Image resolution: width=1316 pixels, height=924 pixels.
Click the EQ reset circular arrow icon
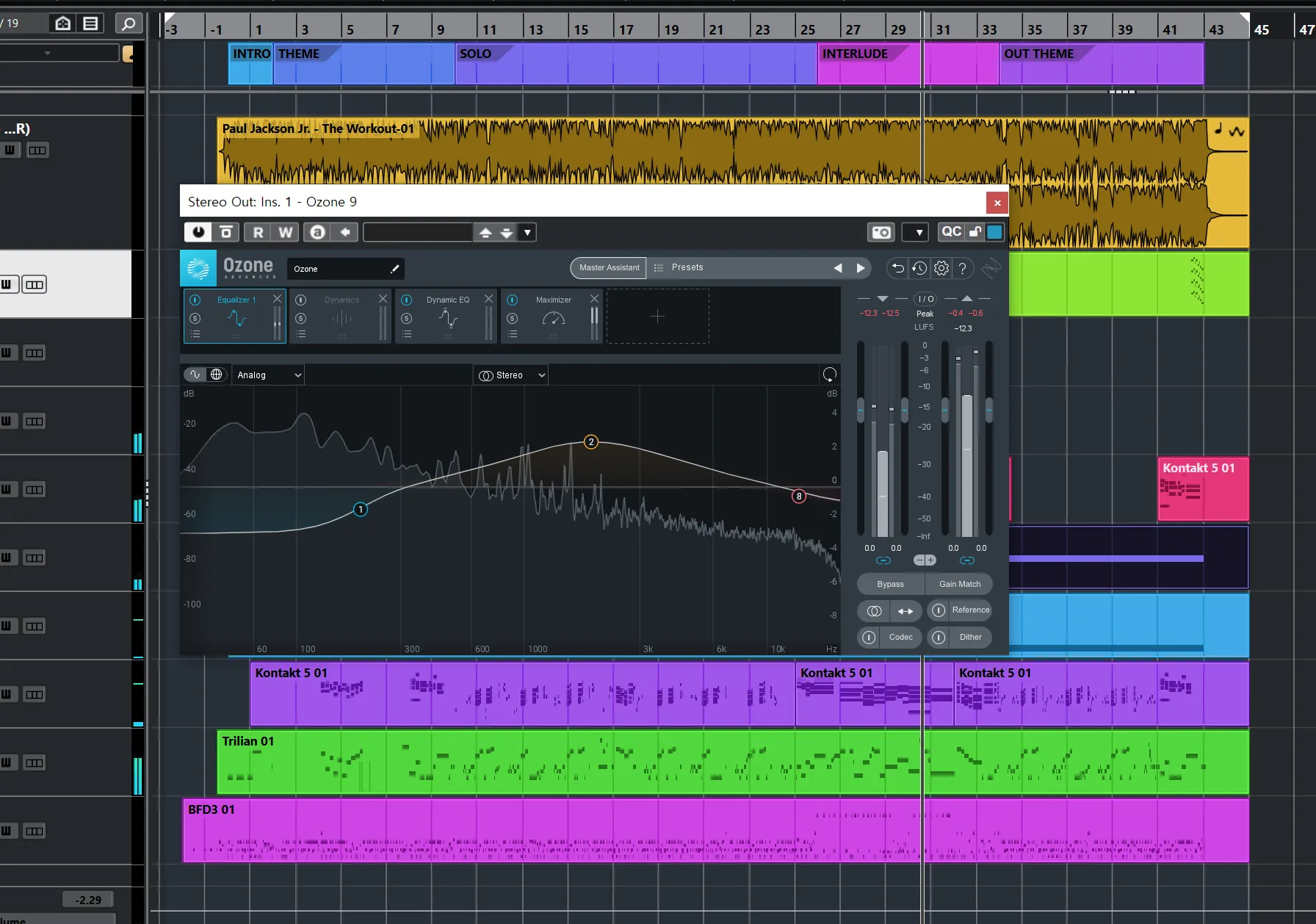coord(830,375)
